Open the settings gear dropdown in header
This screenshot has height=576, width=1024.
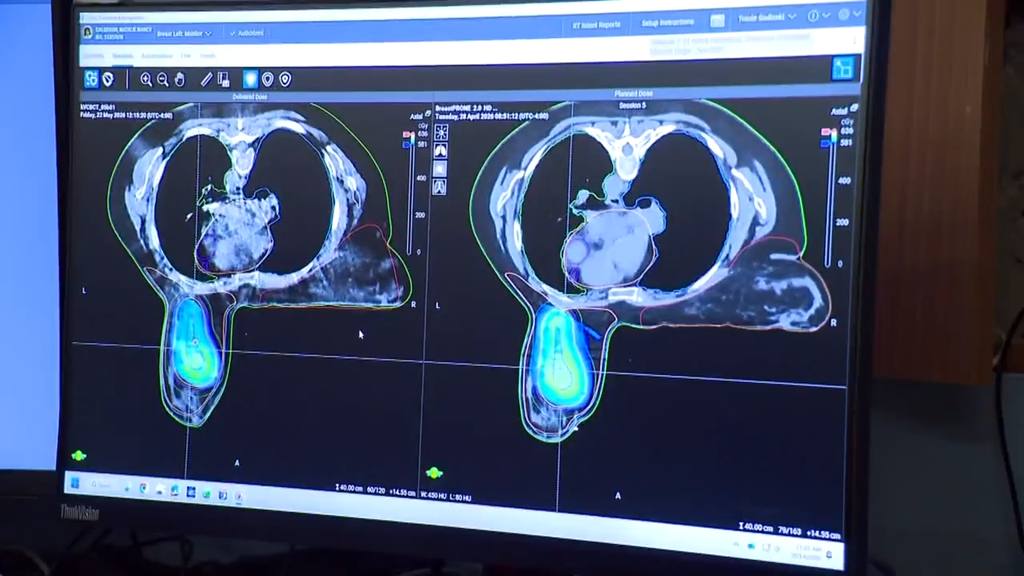[x=849, y=14]
